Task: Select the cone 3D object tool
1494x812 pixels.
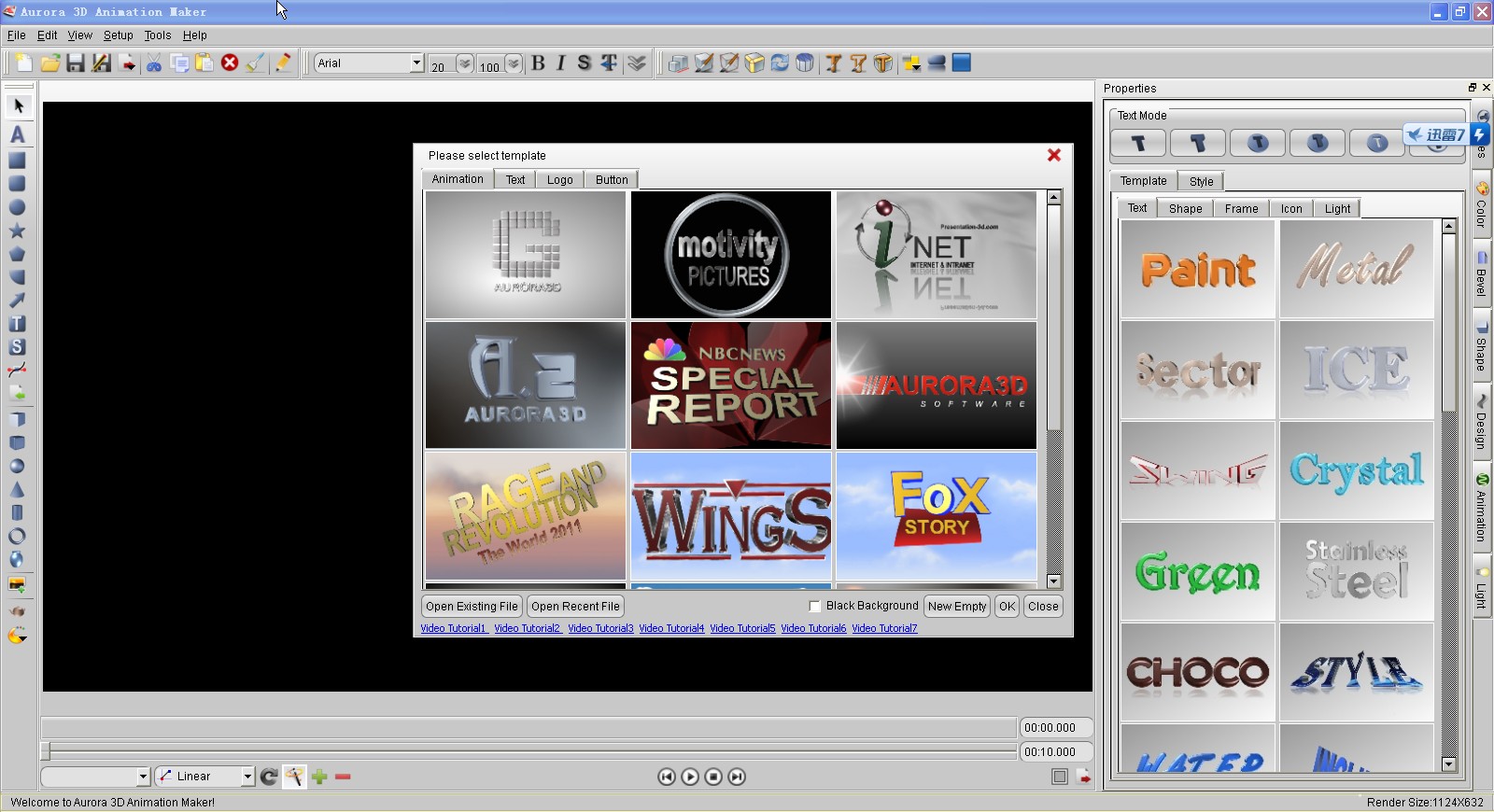Action: [17, 489]
